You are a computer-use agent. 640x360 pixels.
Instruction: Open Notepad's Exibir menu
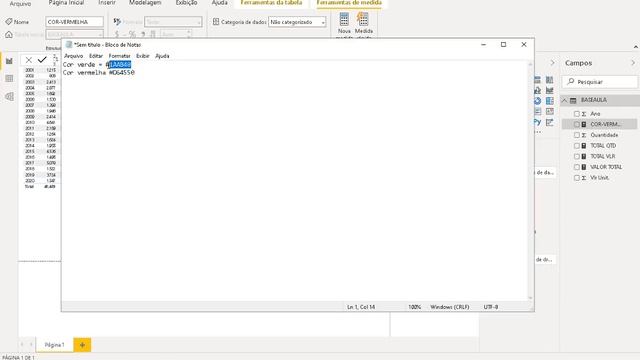(x=142, y=56)
